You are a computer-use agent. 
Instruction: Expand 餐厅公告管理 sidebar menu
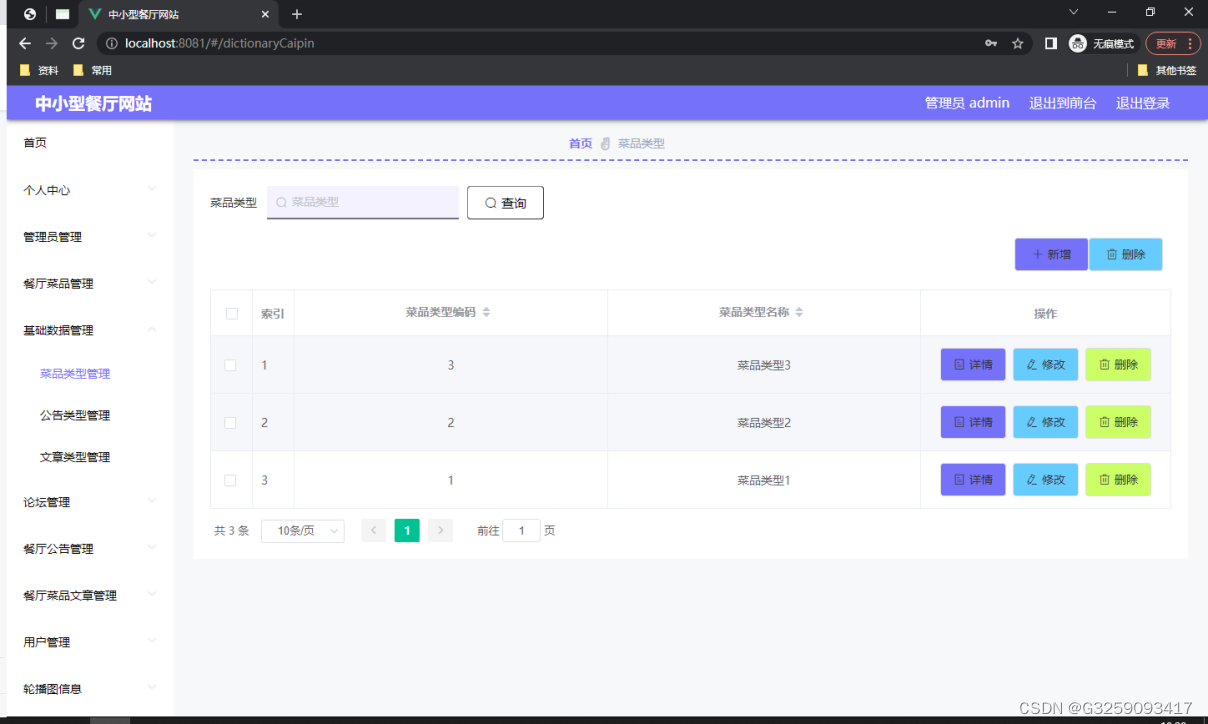coord(90,549)
